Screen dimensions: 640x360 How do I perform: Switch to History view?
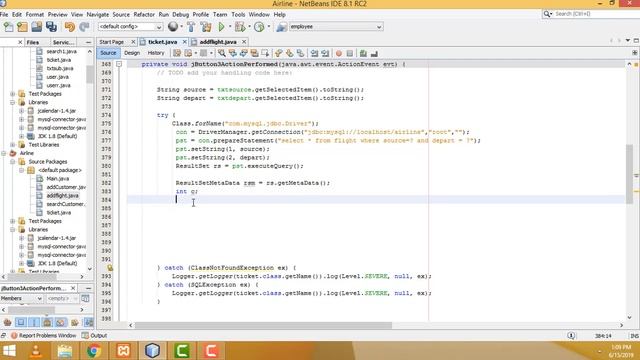156,53
